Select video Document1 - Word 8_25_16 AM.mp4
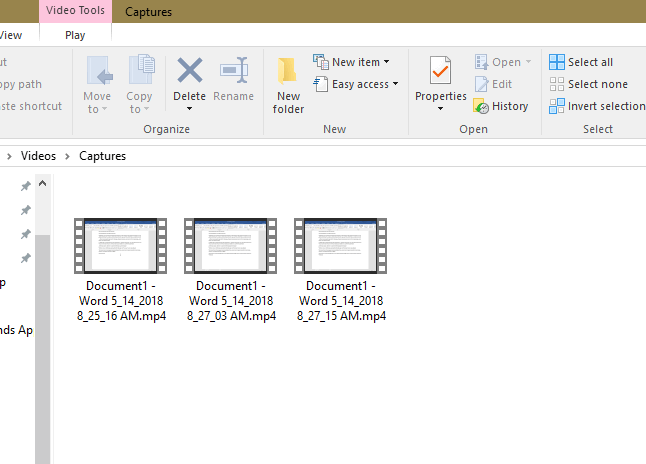646x464 pixels. [x=121, y=270]
